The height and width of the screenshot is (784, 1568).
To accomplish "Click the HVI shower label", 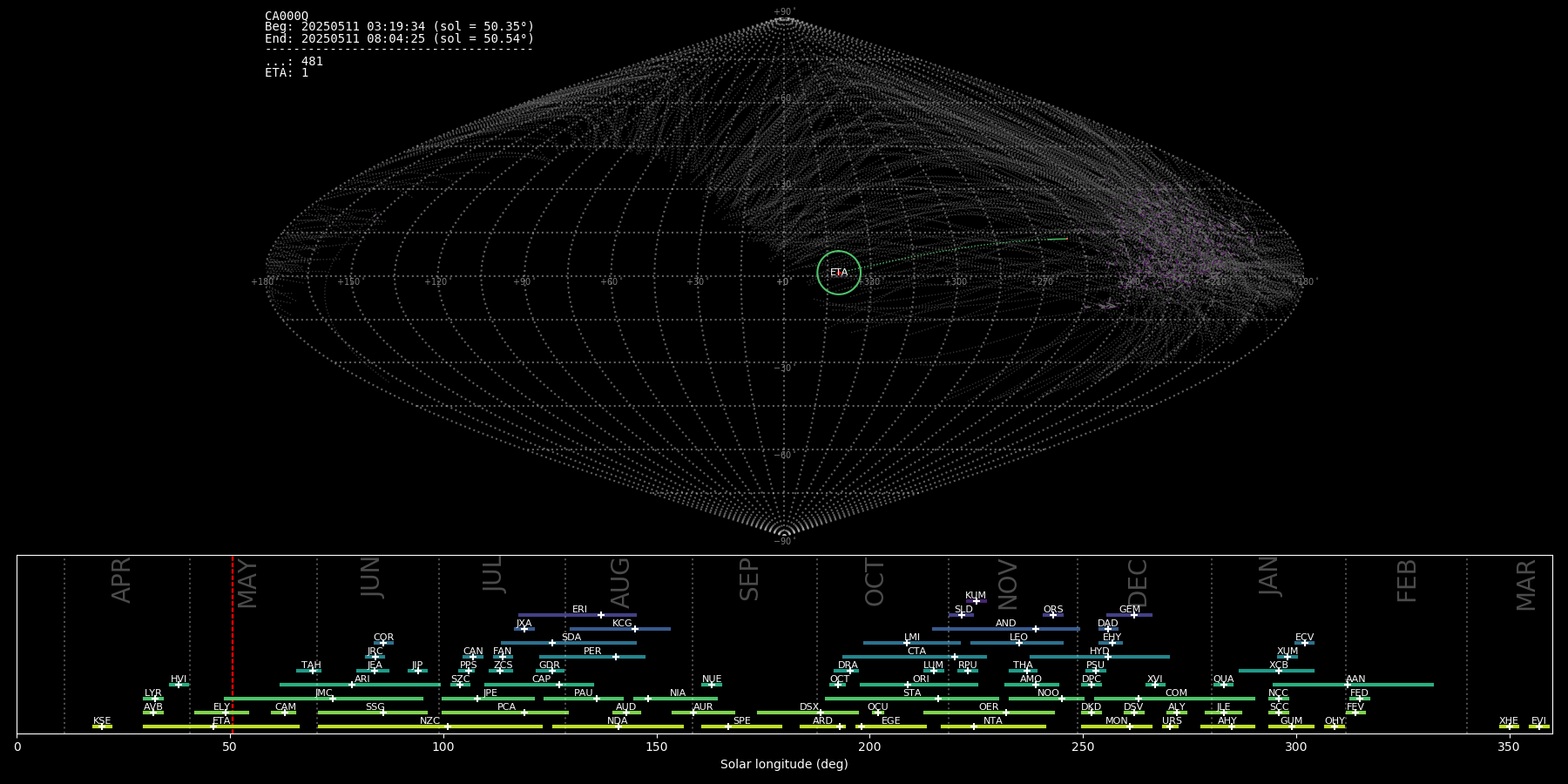I will click(179, 679).
